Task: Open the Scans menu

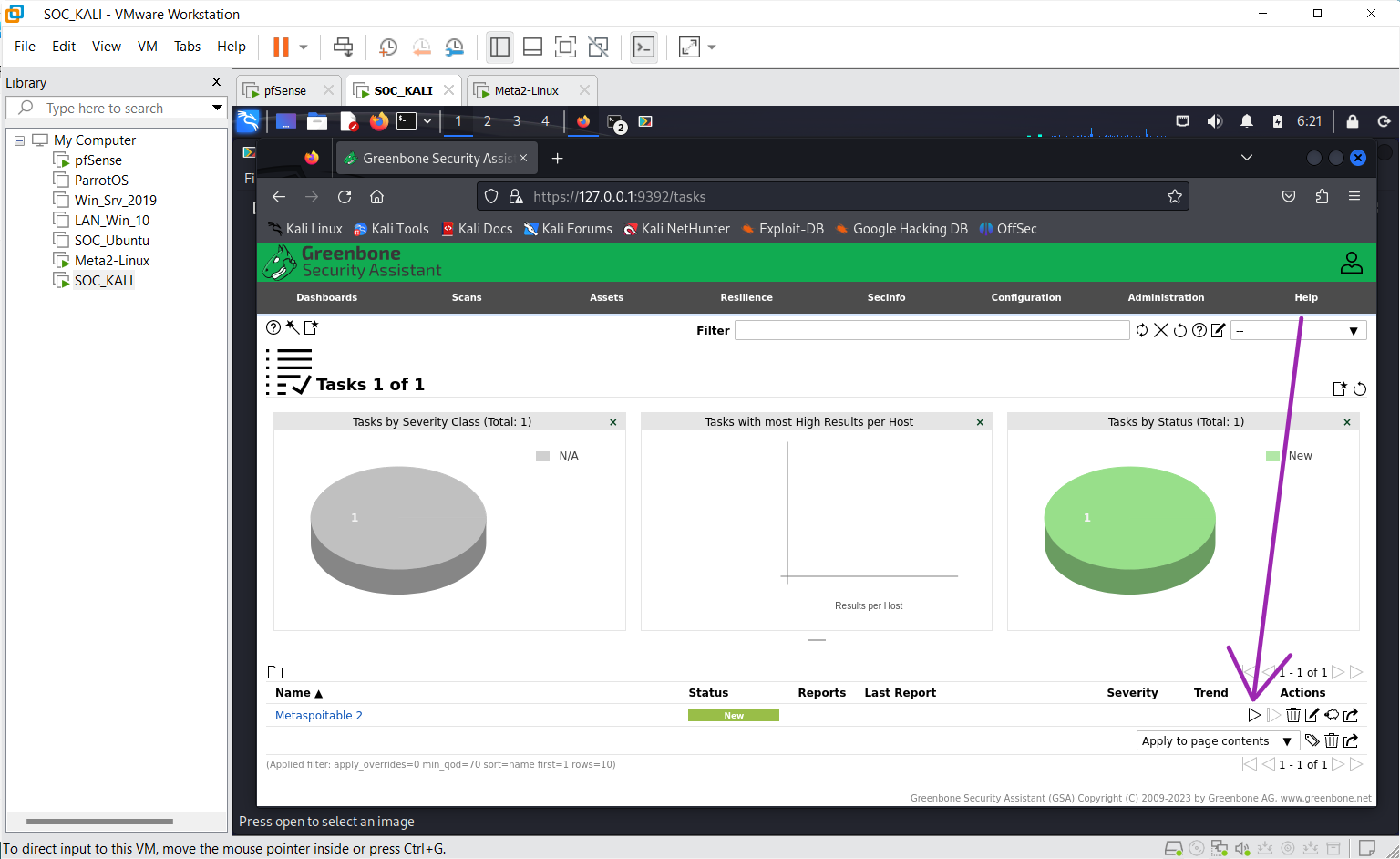Action: (x=467, y=297)
